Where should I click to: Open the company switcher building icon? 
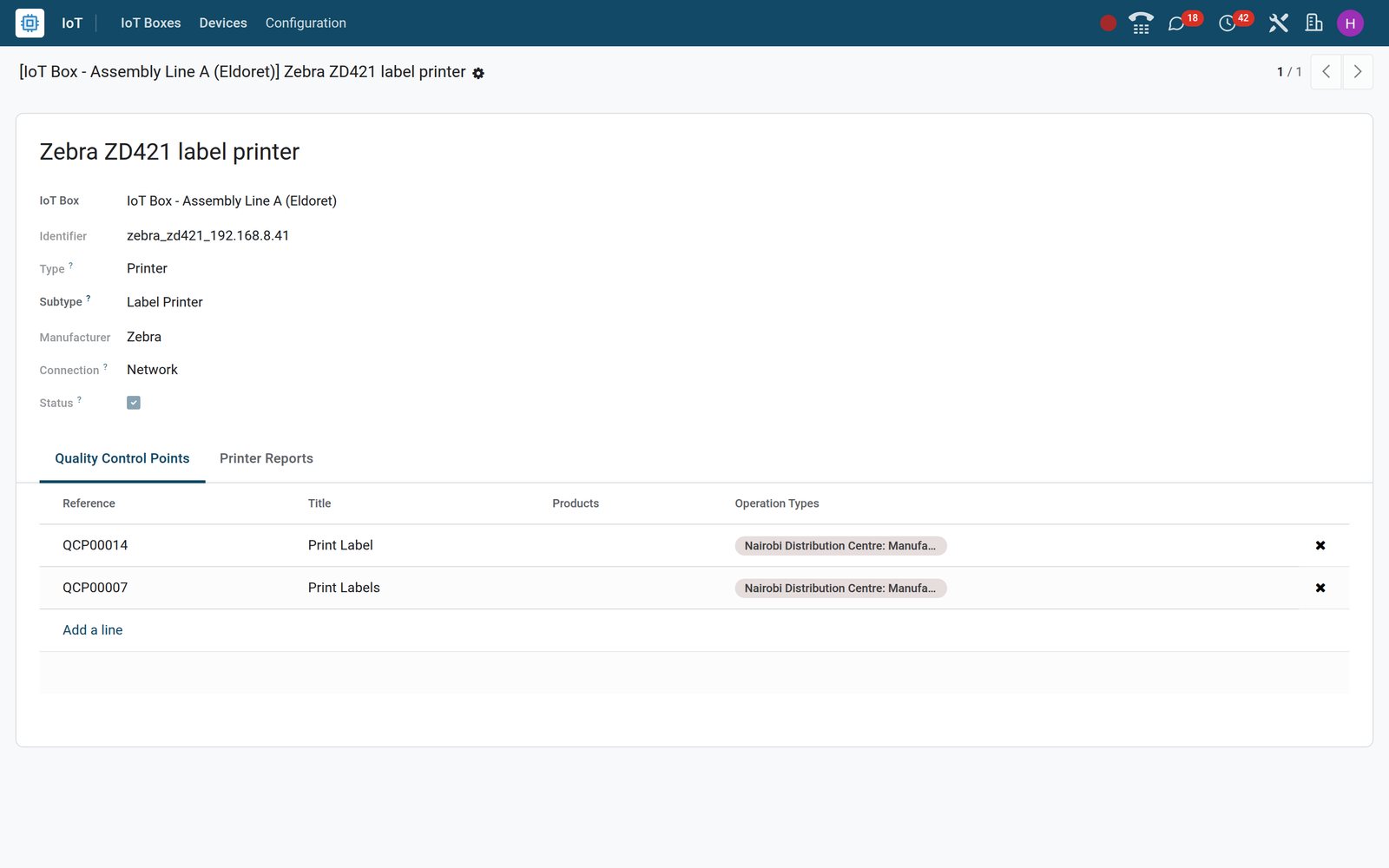click(1313, 23)
